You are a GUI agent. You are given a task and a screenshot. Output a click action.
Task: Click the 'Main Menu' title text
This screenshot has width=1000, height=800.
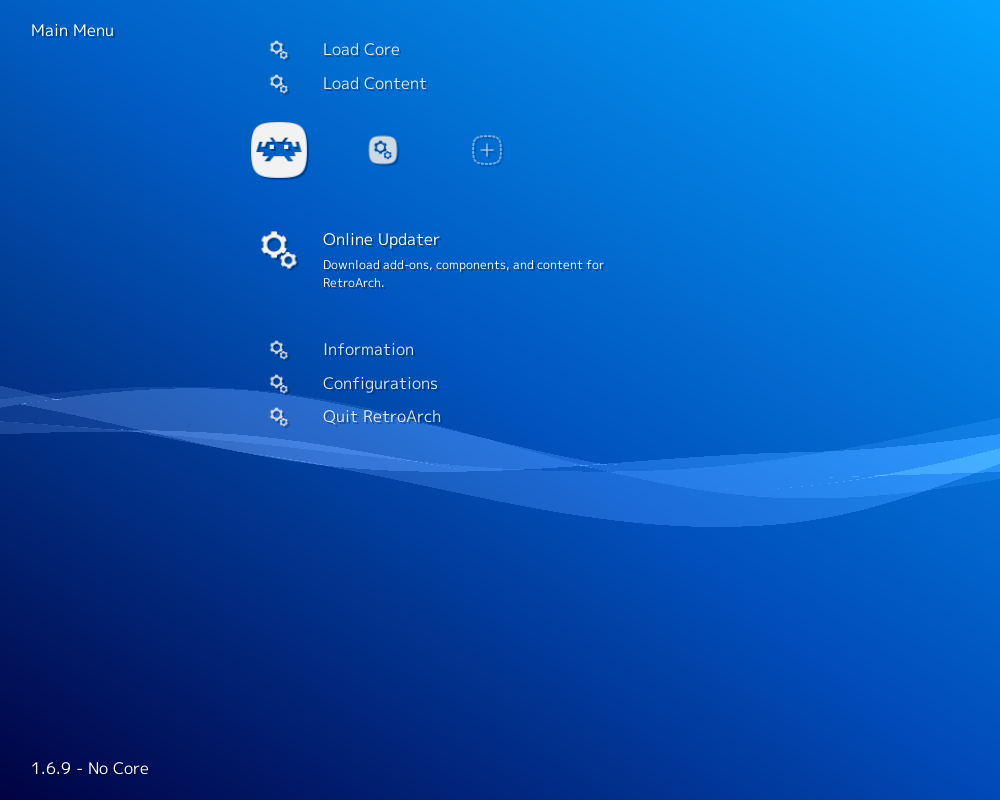pyautogui.click(x=73, y=31)
